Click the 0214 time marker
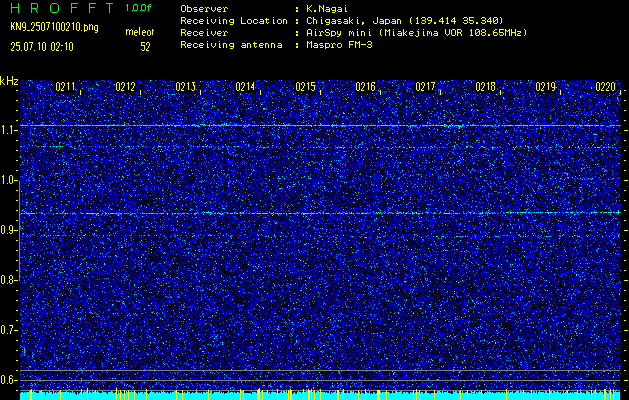629x400 pixels. click(245, 87)
